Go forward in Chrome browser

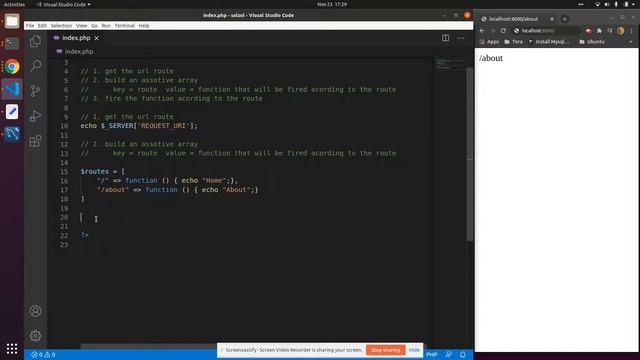click(x=493, y=31)
